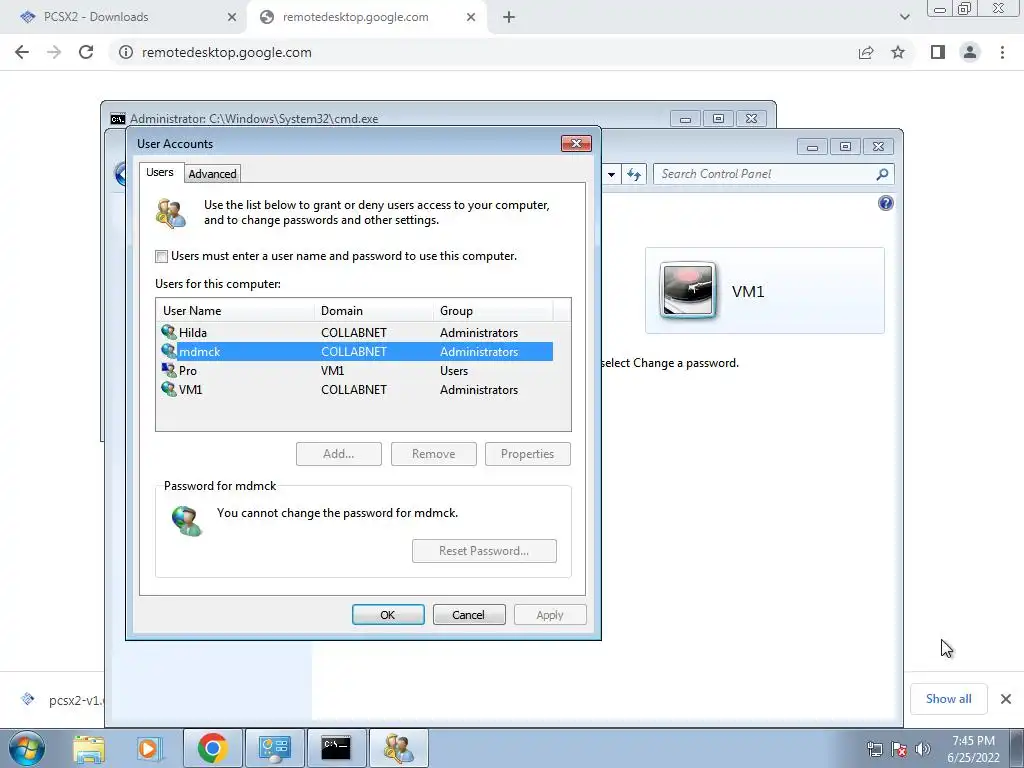Image resolution: width=1024 pixels, height=768 pixels.
Task: Click the Chrome forward arrow icon
Action: click(54, 52)
